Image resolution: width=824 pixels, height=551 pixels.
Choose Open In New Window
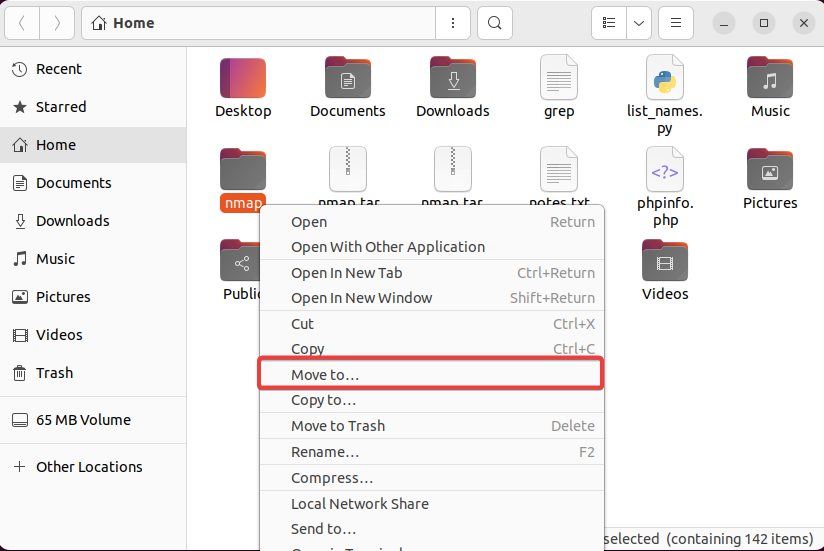431,298
